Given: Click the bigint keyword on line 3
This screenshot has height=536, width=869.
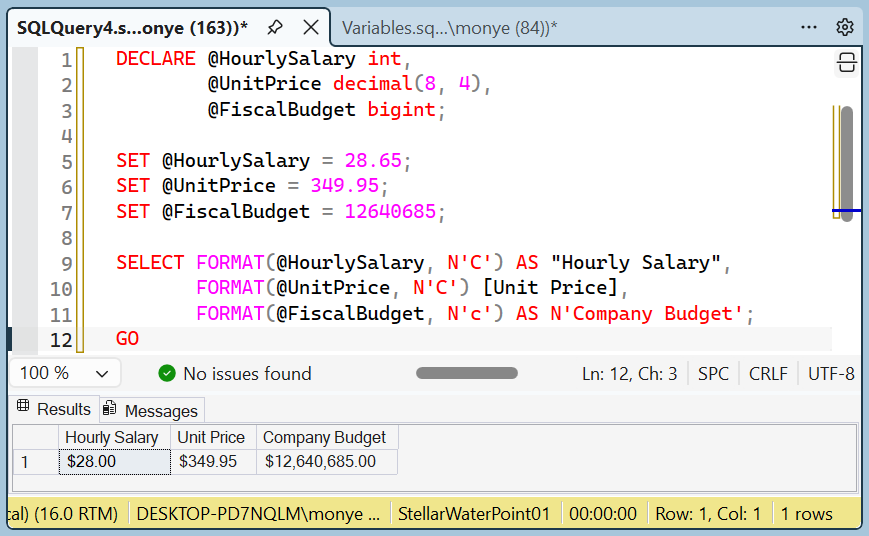Looking at the screenshot, I should (x=401, y=110).
